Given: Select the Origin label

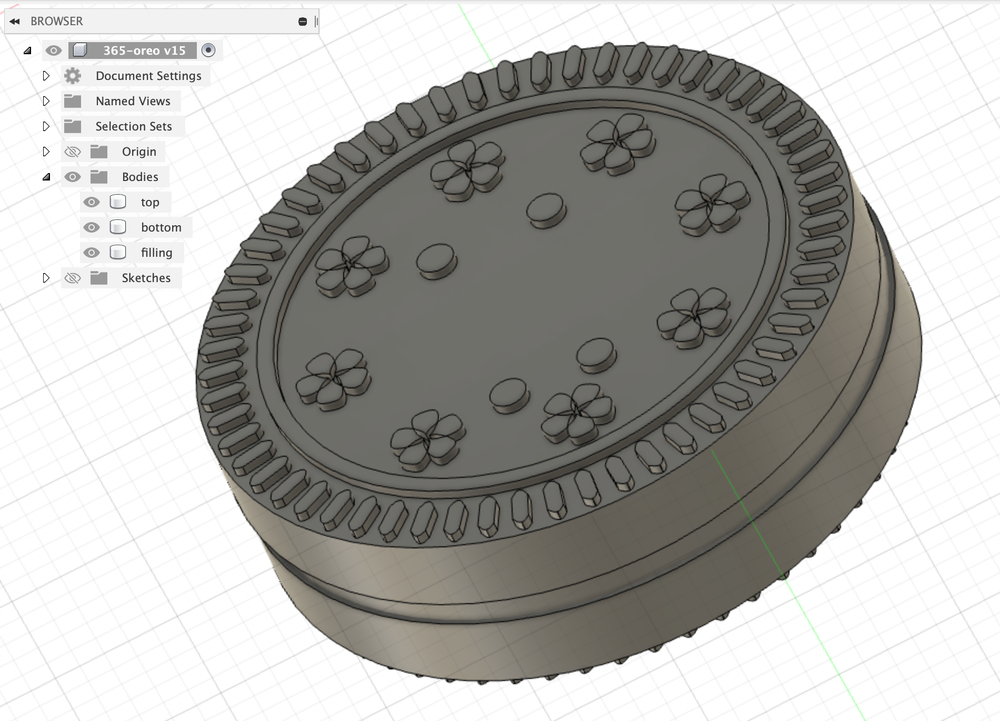Looking at the screenshot, I should click(139, 152).
